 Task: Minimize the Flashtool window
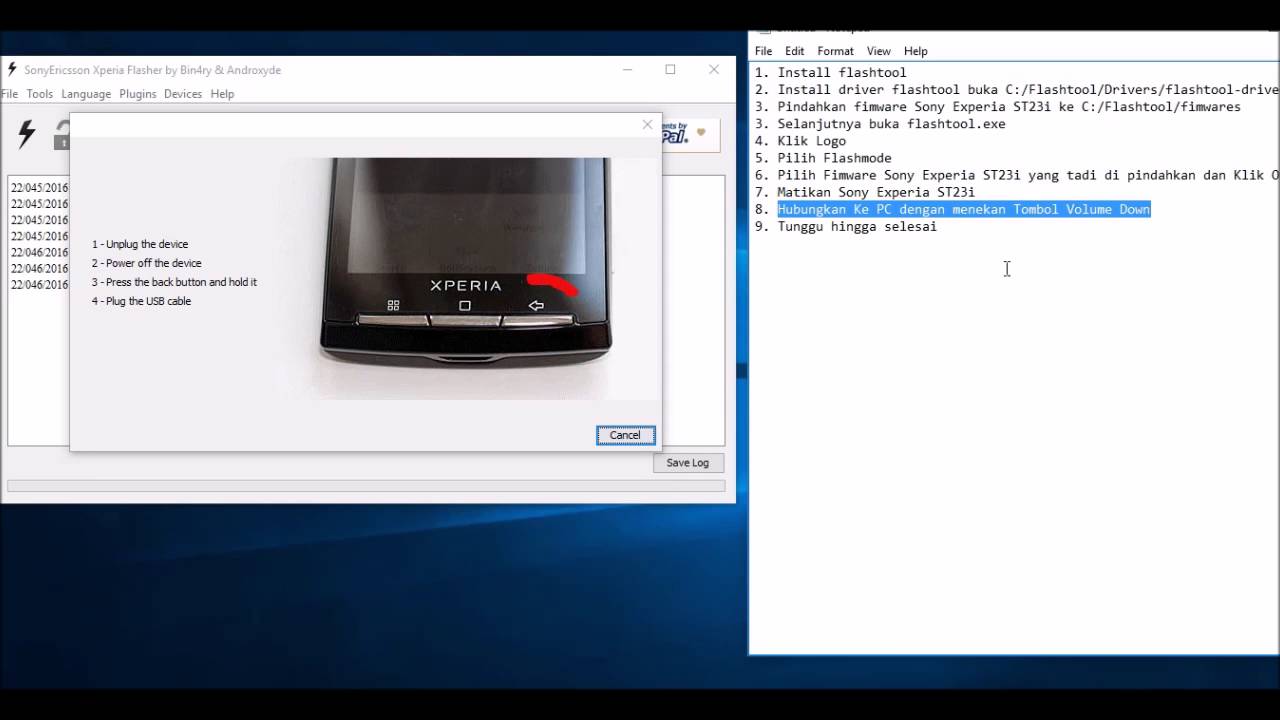[627, 70]
